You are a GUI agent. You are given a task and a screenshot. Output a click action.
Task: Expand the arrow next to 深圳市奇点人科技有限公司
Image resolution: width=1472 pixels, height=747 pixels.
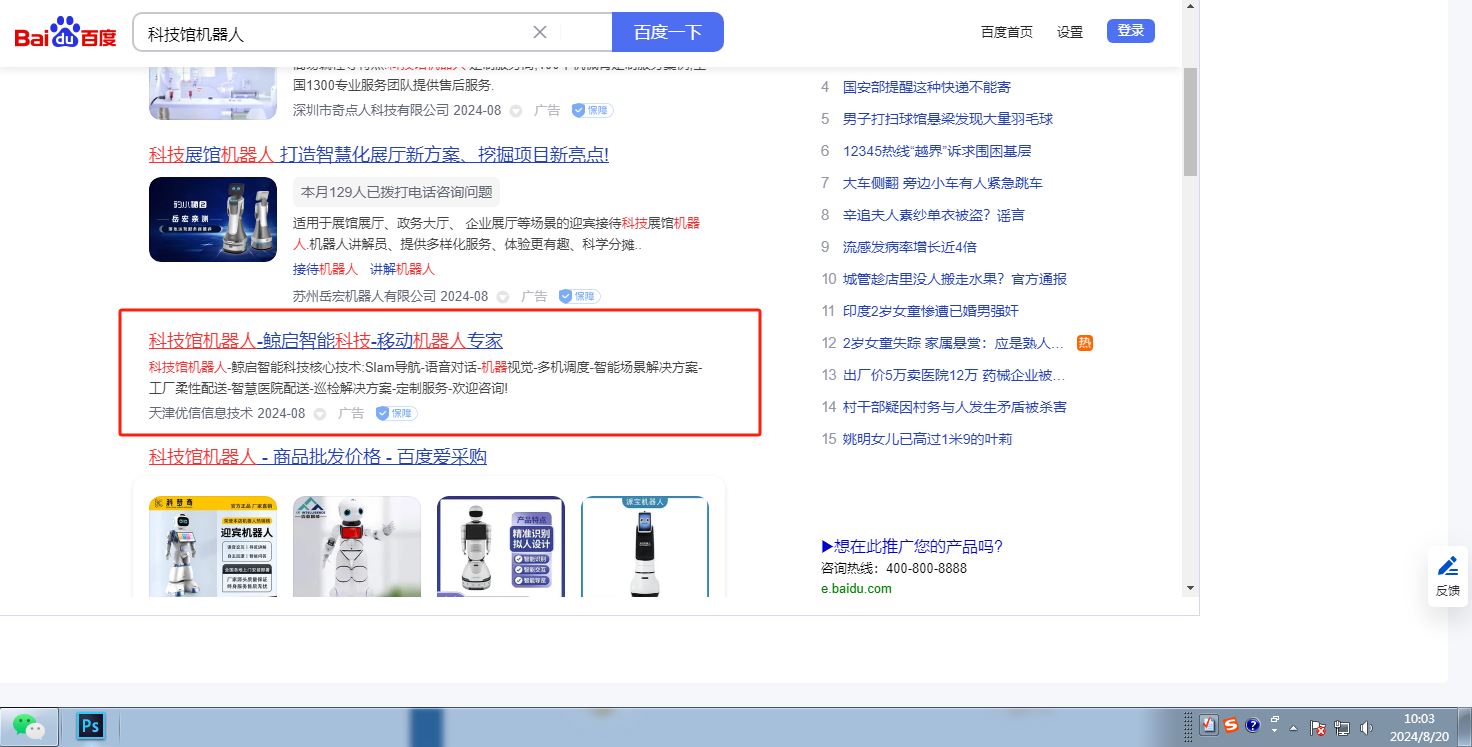point(516,111)
